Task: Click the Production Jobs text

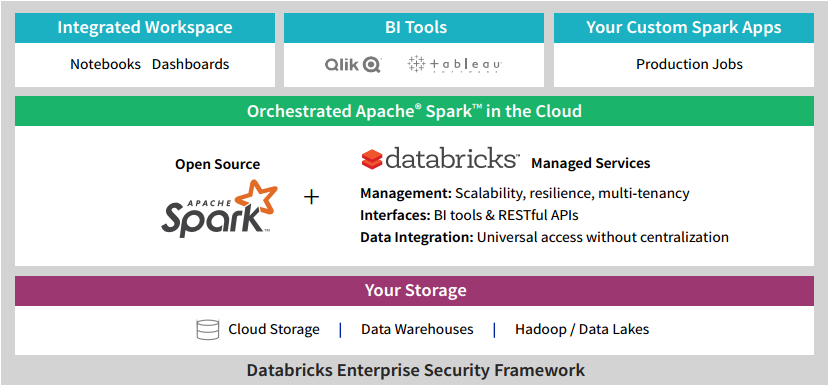Action: [x=689, y=64]
